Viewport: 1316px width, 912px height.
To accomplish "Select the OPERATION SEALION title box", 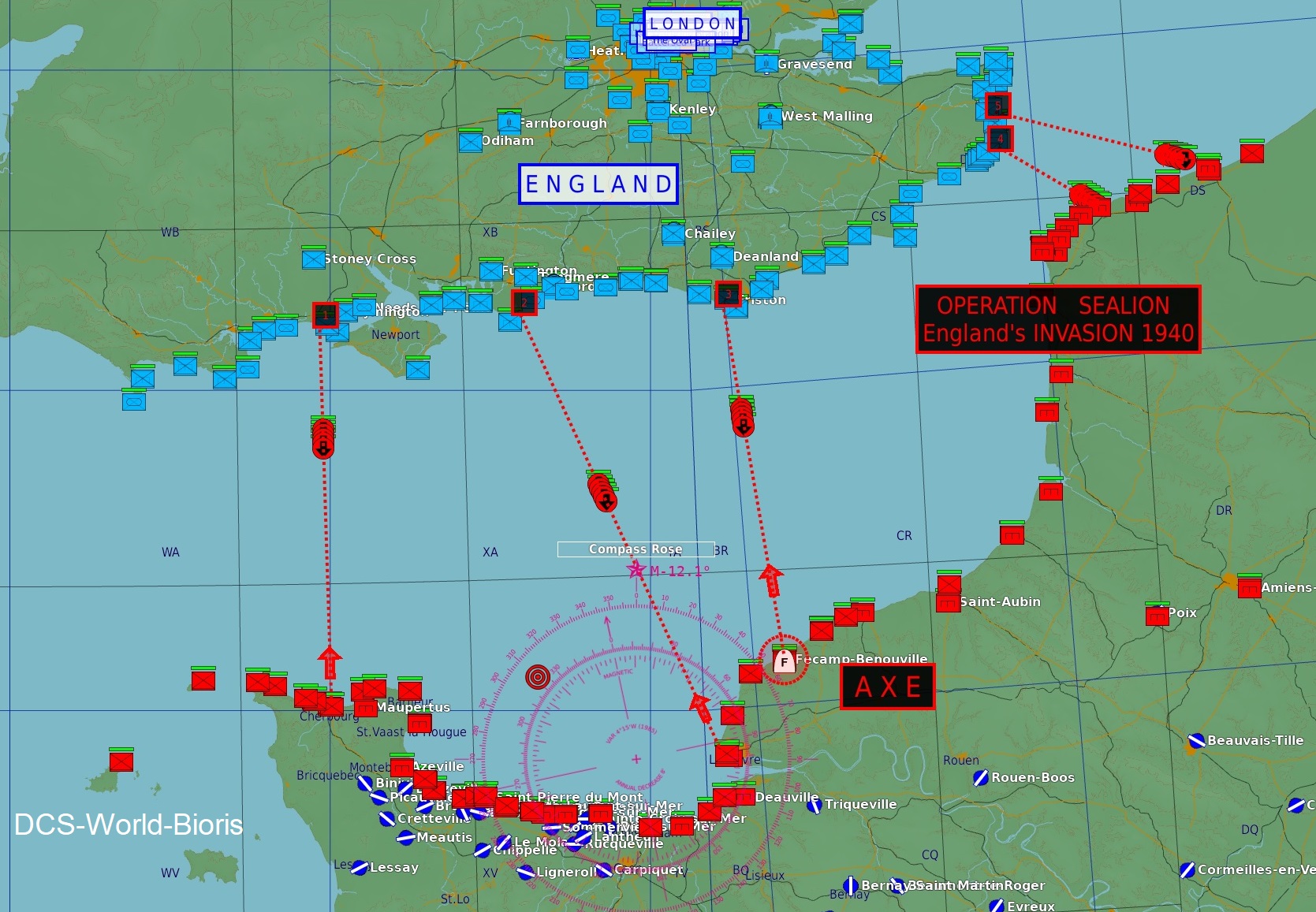I will 1057,319.
